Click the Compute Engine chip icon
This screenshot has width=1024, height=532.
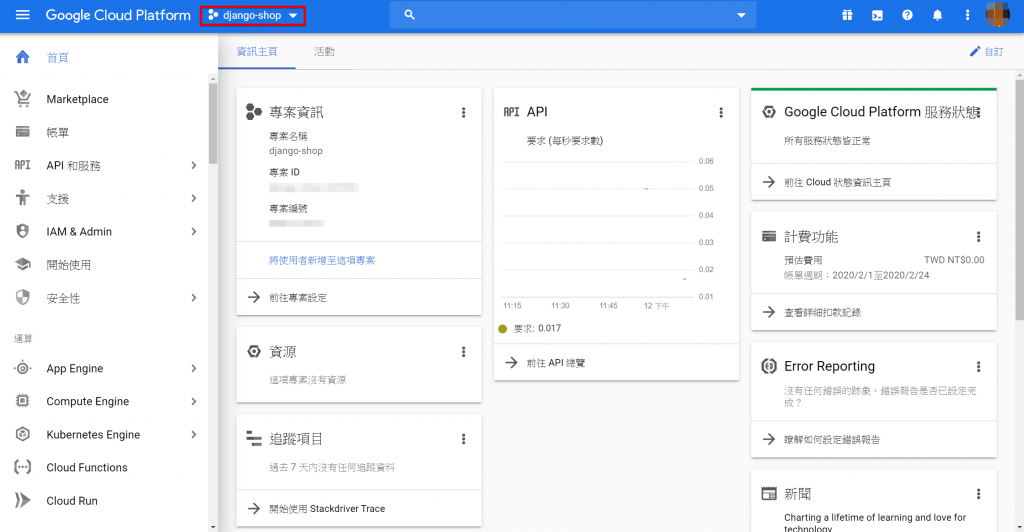[23, 401]
